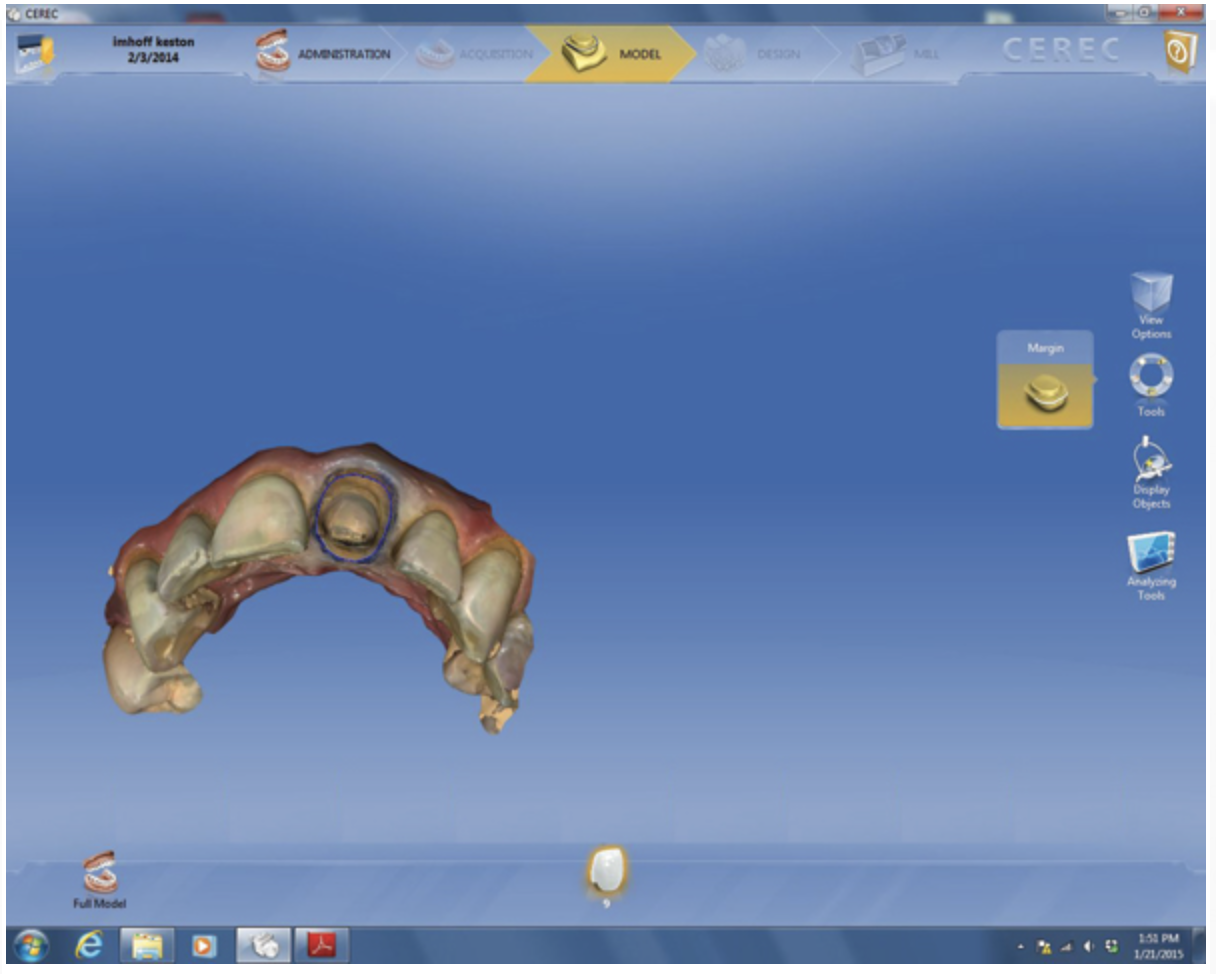Go to the Mill phase
This screenshot has height=974, width=1216.
point(895,54)
